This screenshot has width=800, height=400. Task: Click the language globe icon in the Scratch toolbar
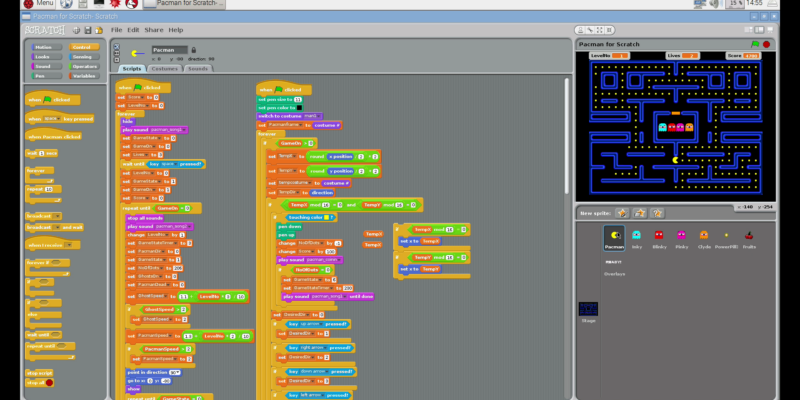click(x=76, y=30)
